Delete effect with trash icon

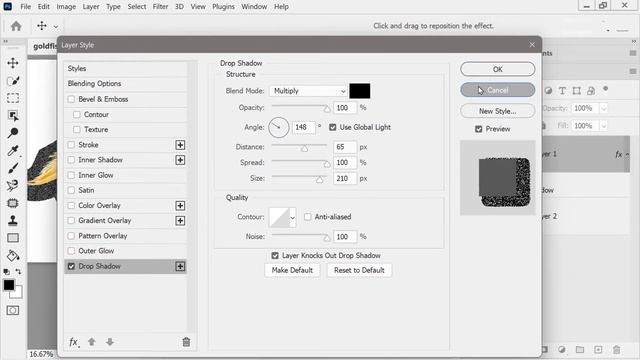186,342
